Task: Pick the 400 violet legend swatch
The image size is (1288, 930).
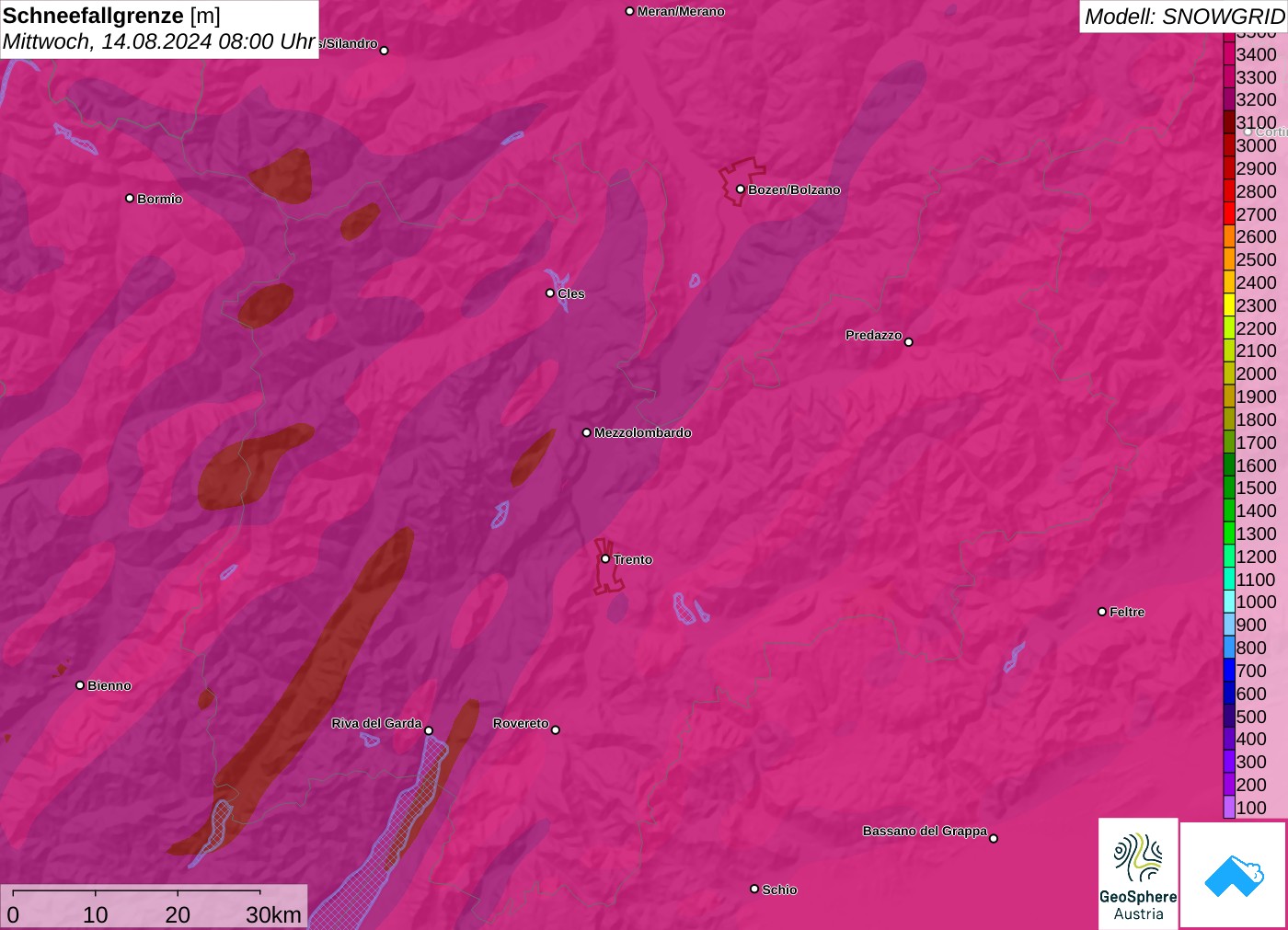Action: [x=1229, y=739]
